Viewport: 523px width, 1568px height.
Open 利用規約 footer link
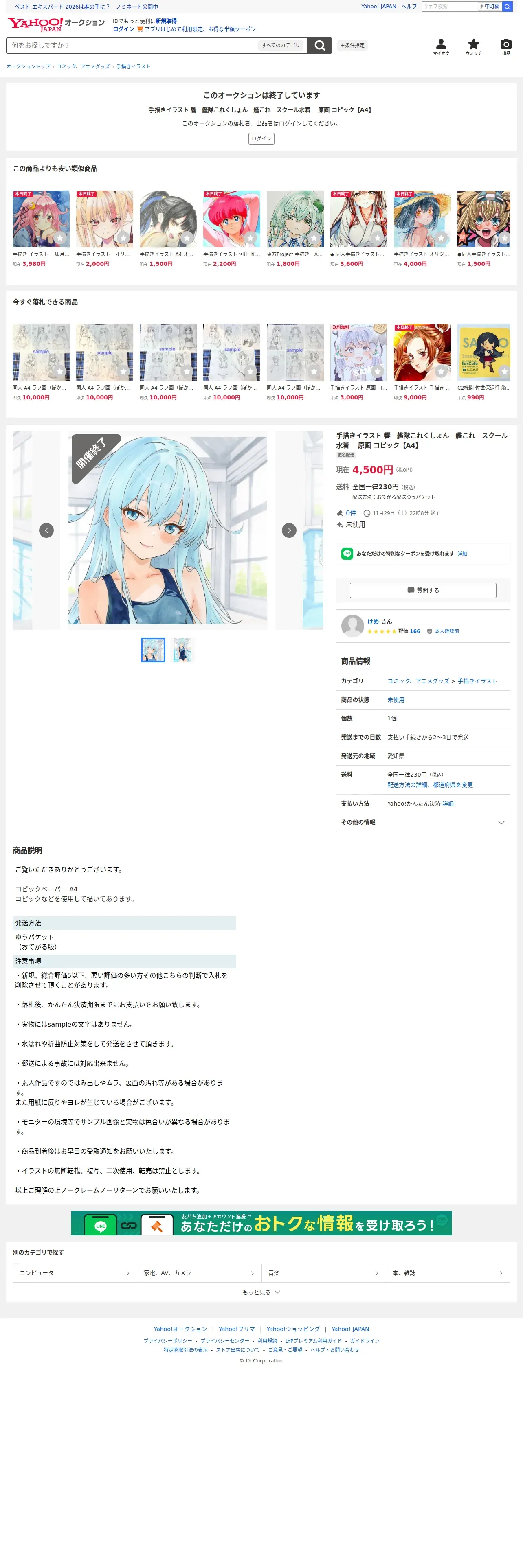[x=267, y=1341]
